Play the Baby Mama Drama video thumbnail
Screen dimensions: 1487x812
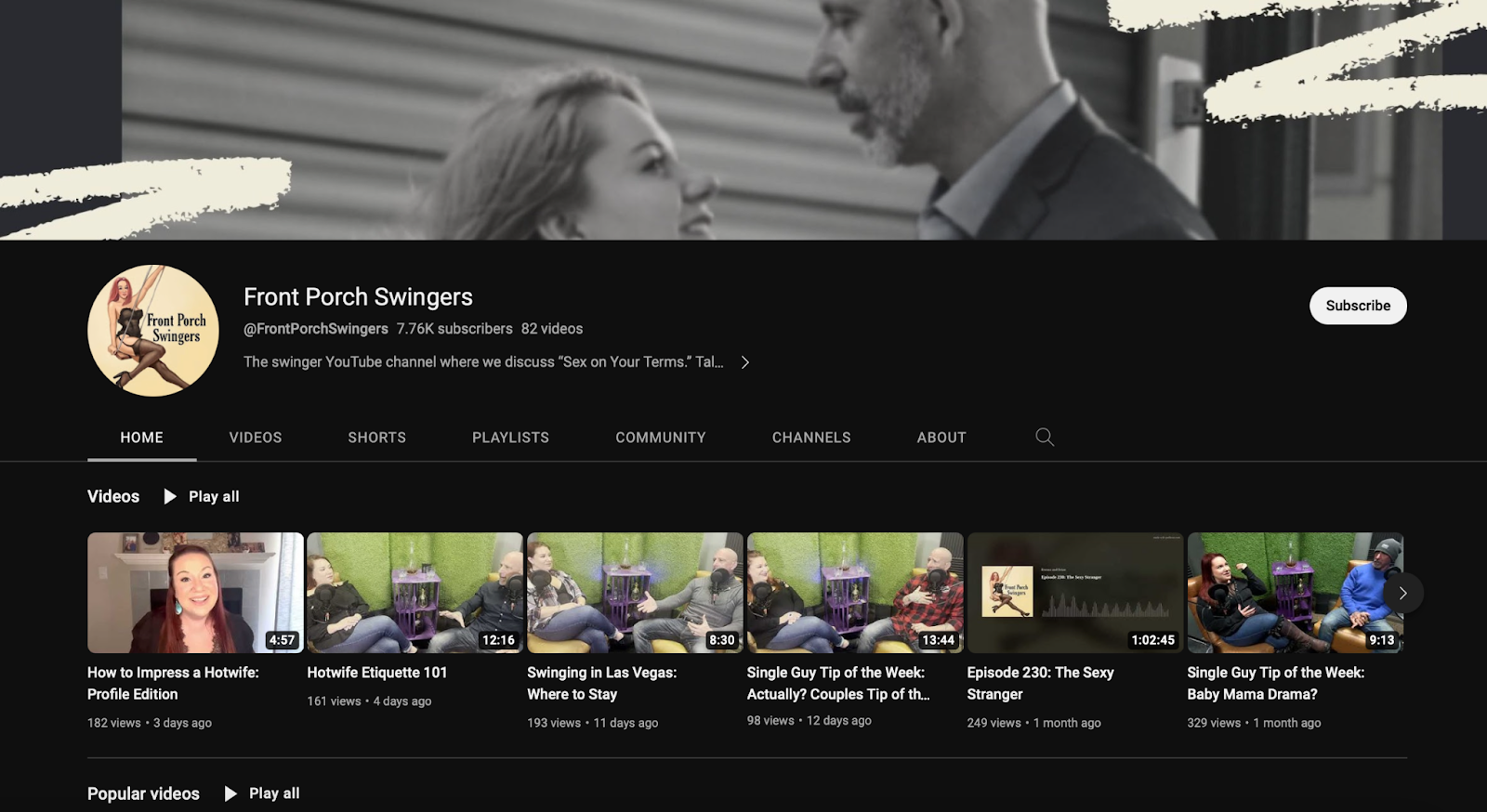(x=1295, y=593)
